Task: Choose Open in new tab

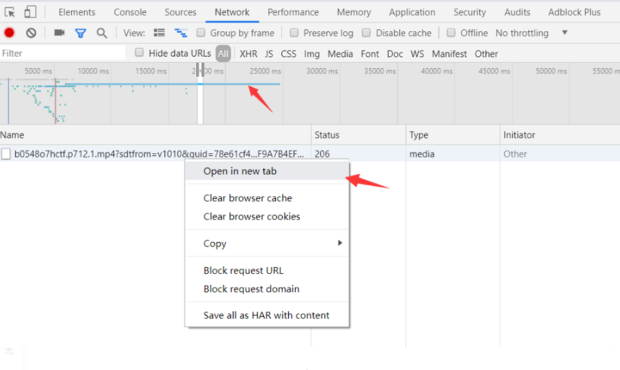Action: (267, 171)
